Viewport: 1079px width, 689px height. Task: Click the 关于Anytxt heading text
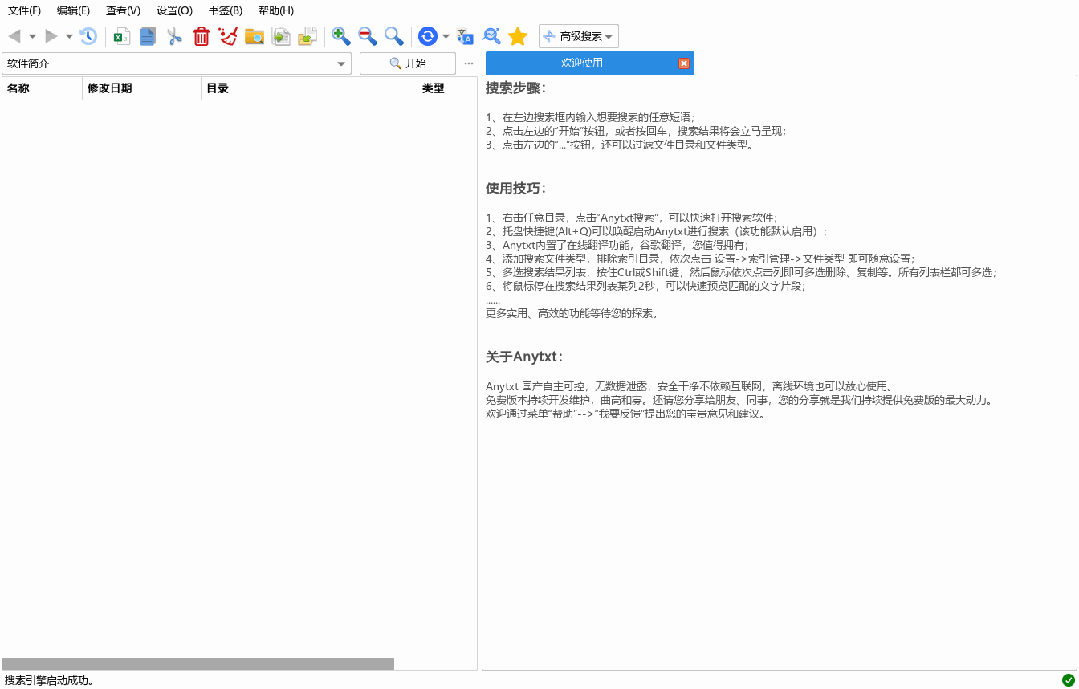525,357
